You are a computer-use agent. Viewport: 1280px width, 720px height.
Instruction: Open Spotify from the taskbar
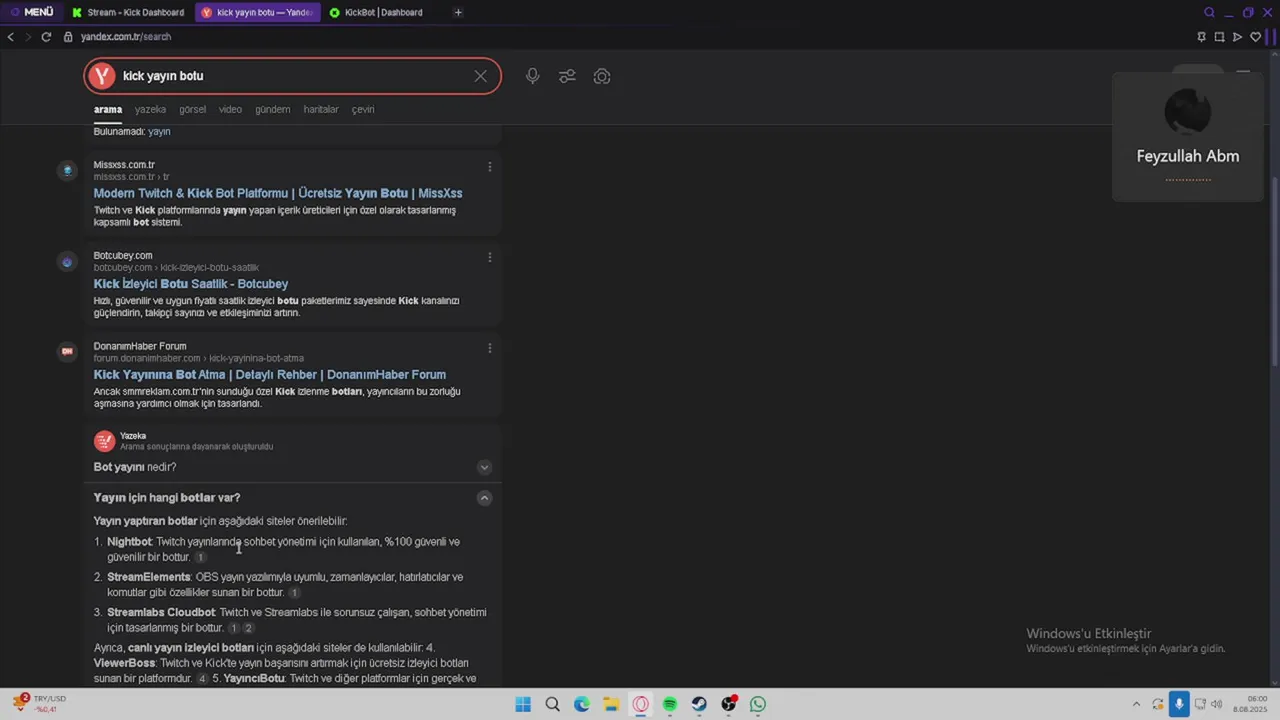click(x=670, y=704)
